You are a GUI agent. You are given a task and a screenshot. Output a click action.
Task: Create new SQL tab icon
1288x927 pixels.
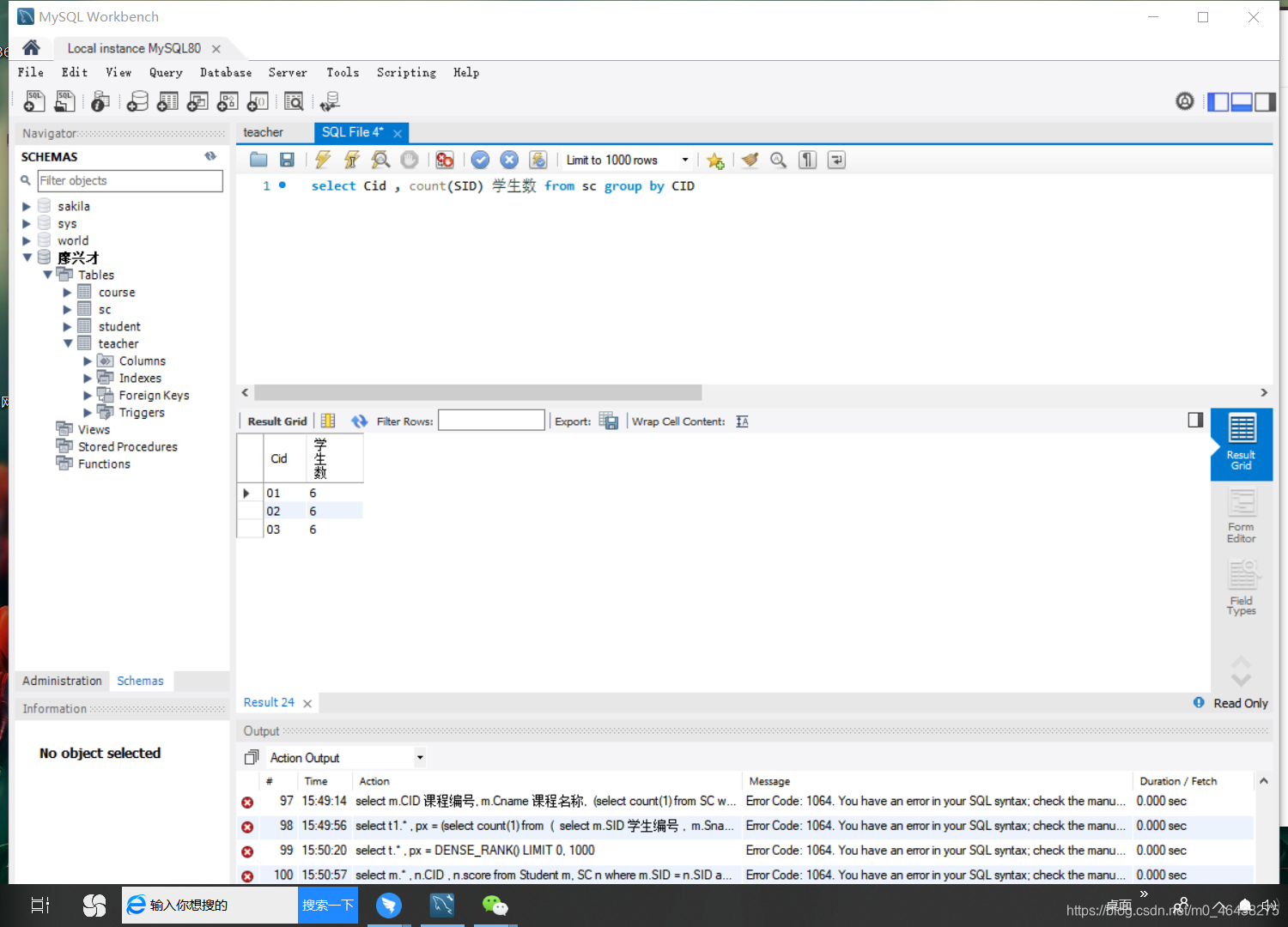coord(33,101)
